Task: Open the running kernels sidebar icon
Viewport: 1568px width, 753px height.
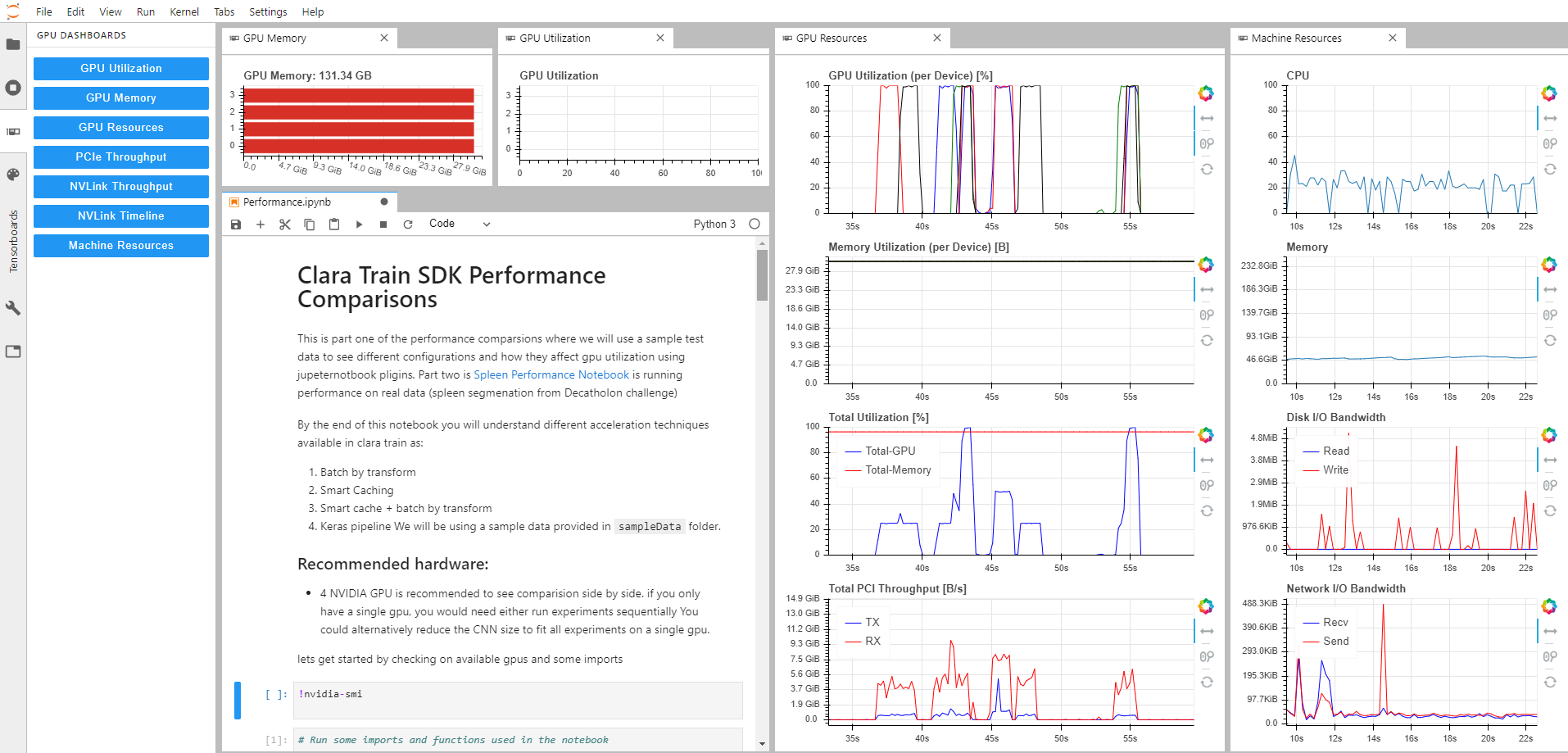Action: click(x=13, y=88)
